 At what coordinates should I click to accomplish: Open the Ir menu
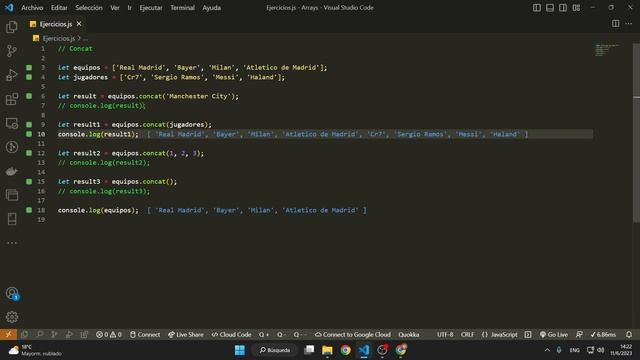tap(129, 8)
